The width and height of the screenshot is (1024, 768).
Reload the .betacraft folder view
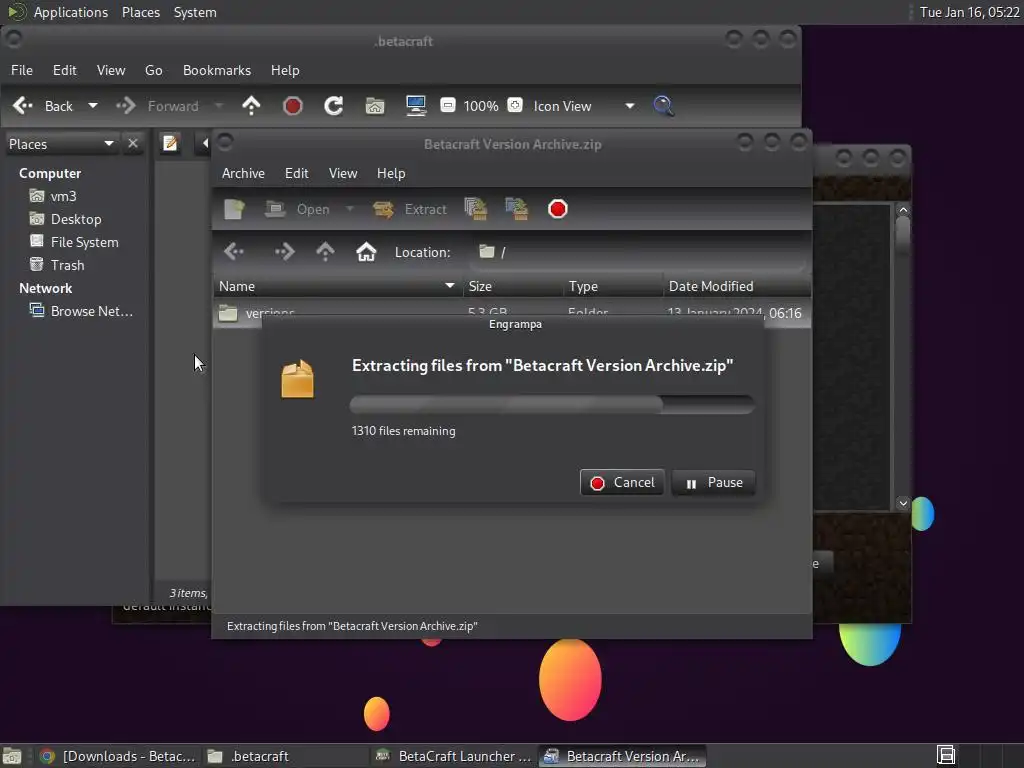tap(334, 106)
